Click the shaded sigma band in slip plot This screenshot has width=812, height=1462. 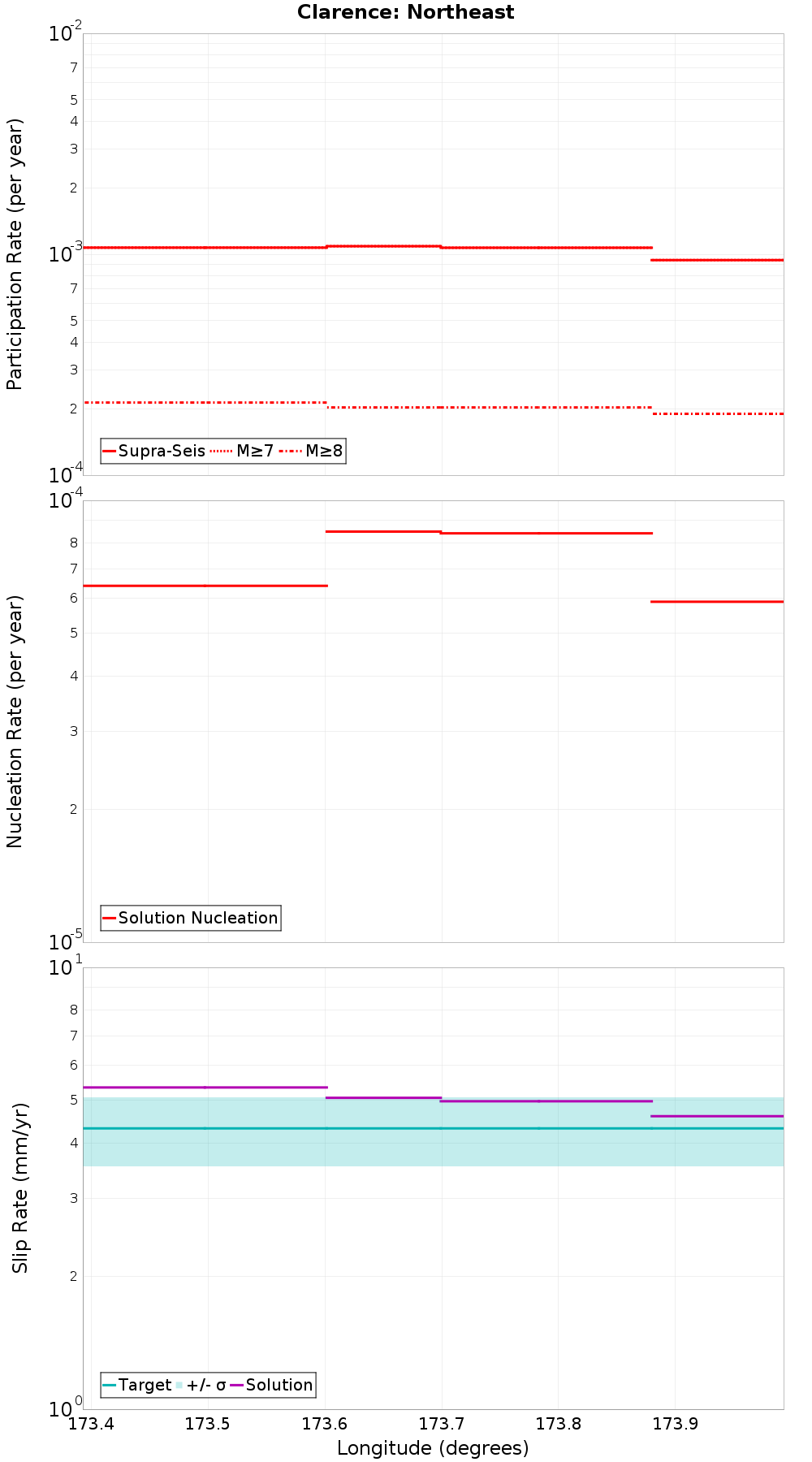tap(434, 1149)
